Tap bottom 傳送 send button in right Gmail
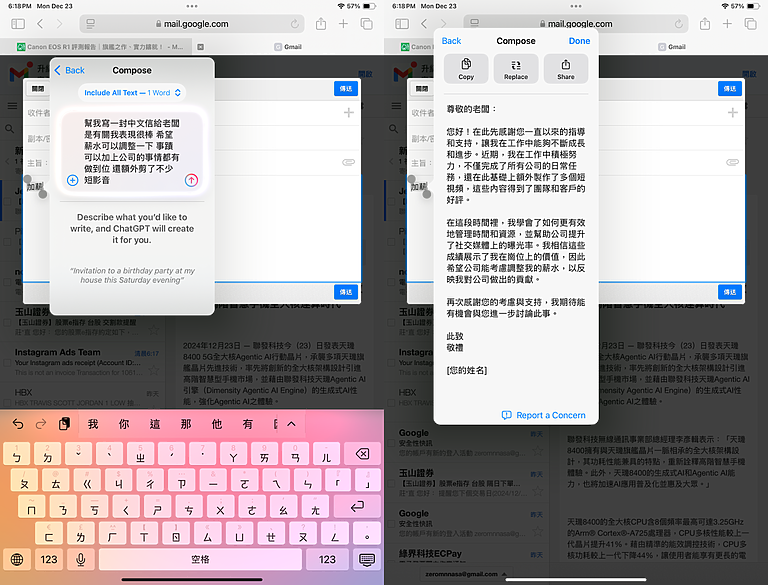Screen dimensions: 768x585 point(730,292)
